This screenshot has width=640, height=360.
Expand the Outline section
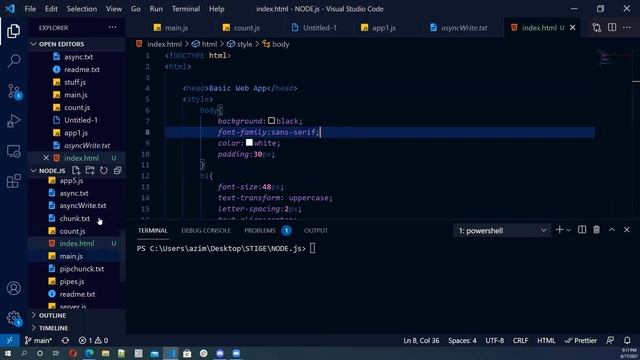pyautogui.click(x=77, y=315)
